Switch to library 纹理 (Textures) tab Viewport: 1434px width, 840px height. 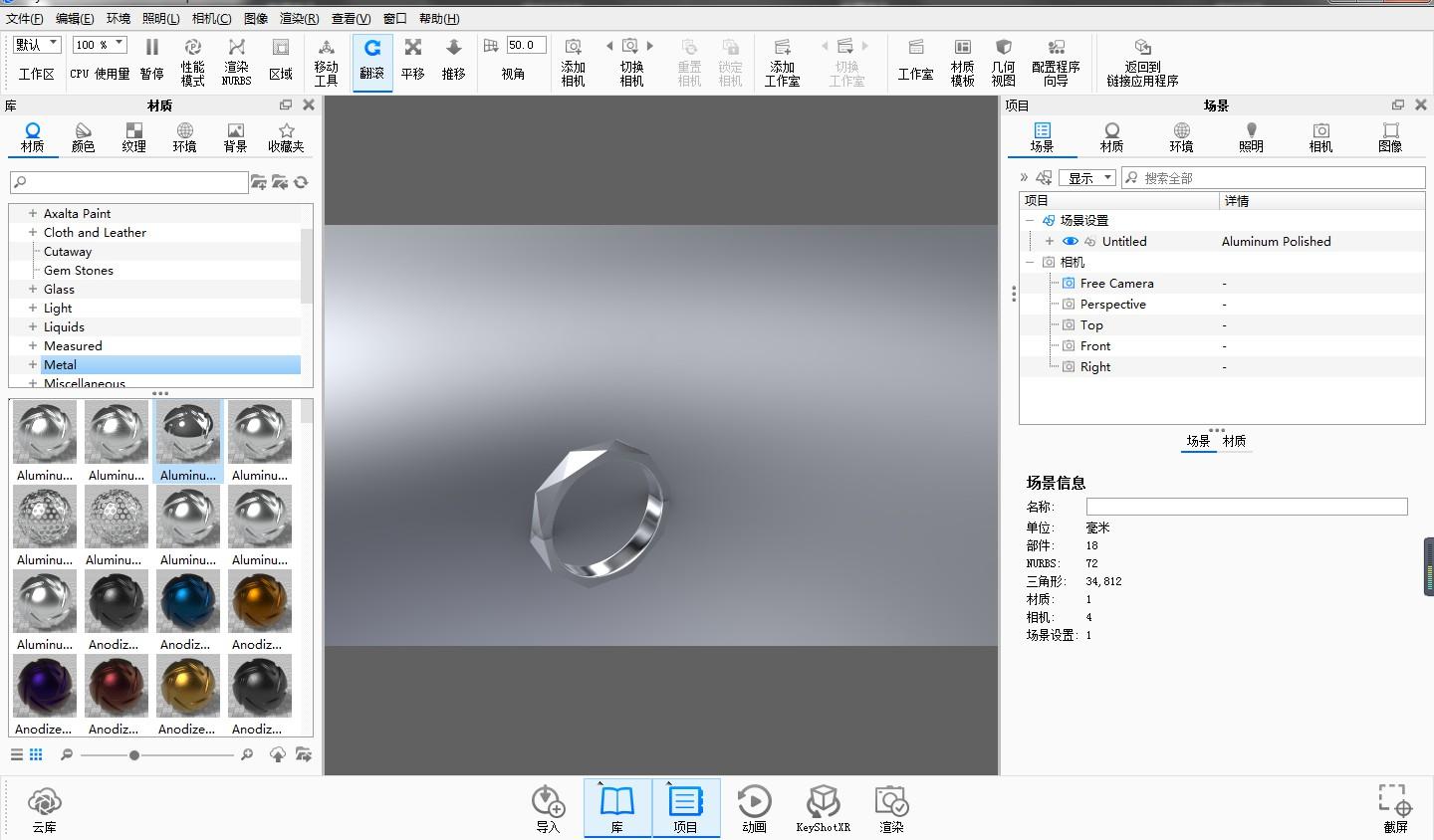pyautogui.click(x=133, y=137)
